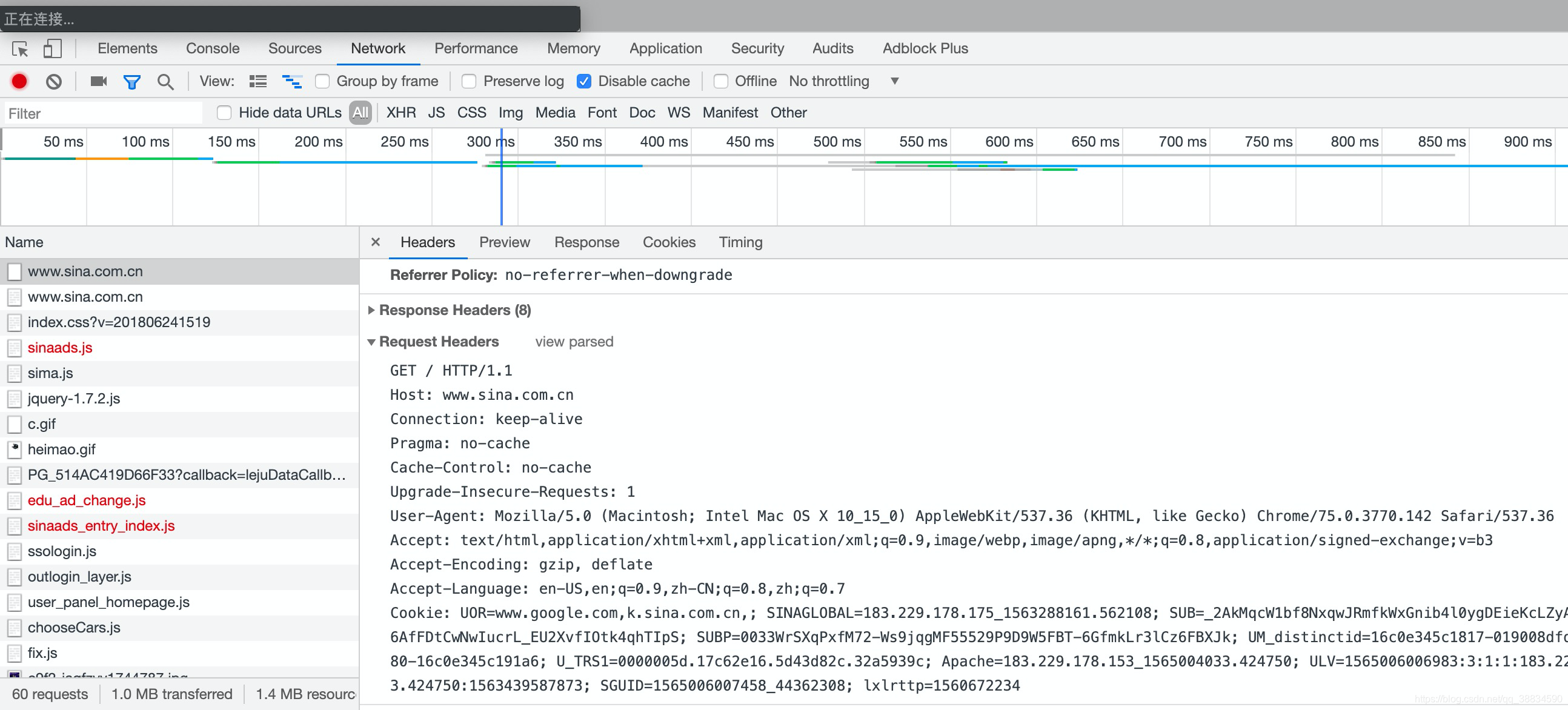The image size is (1568, 710).
Task: Enable Preserve log checkbox
Action: click(469, 82)
